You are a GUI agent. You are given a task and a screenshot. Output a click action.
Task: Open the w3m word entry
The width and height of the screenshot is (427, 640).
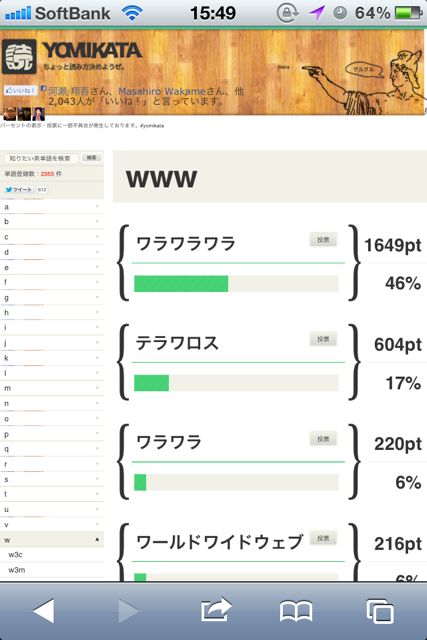52,570
